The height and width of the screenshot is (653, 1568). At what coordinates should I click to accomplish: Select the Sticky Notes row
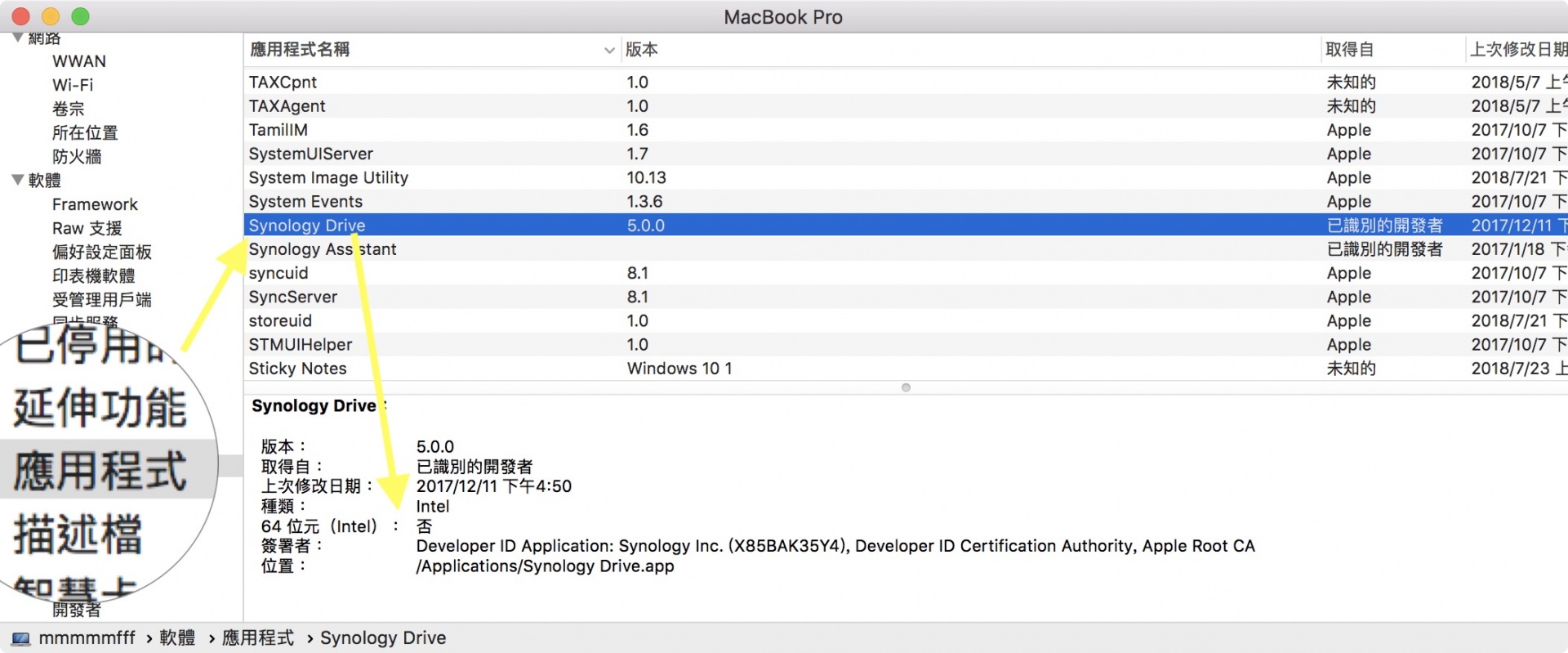906,369
